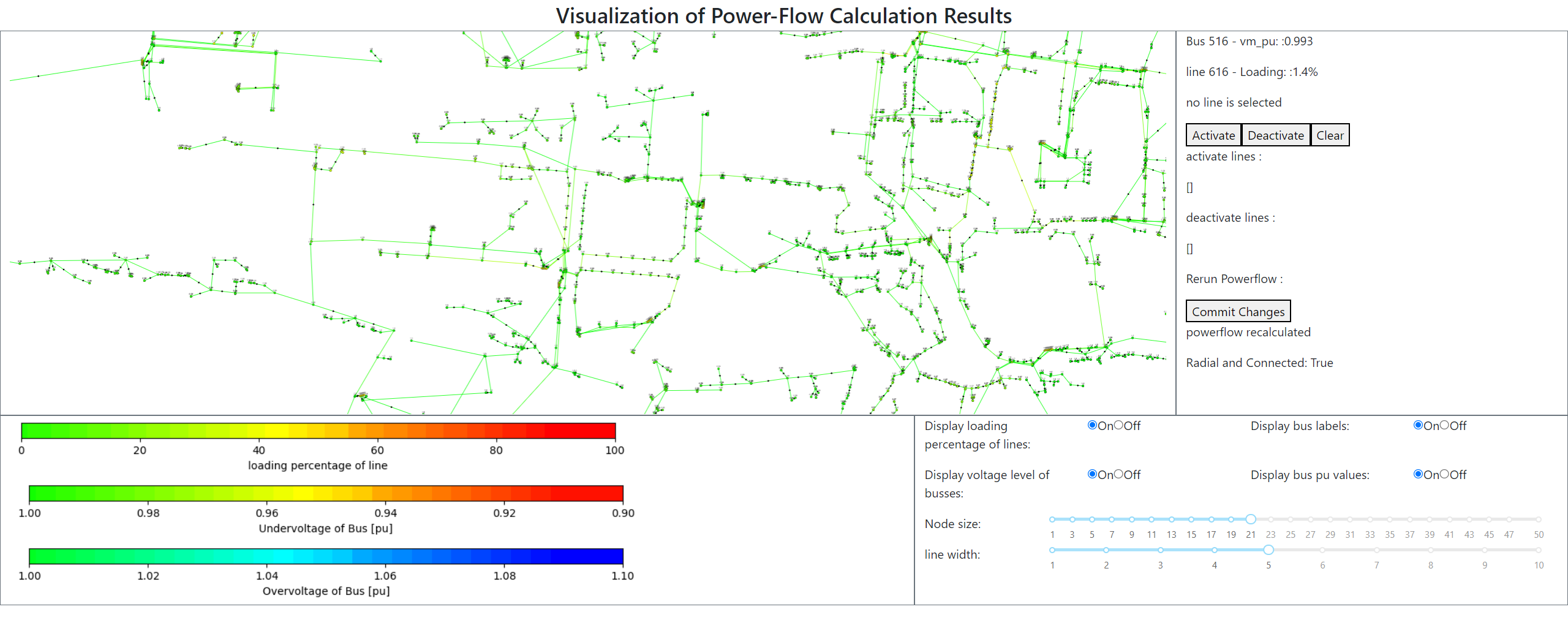Click the Activate button

tap(1213, 135)
